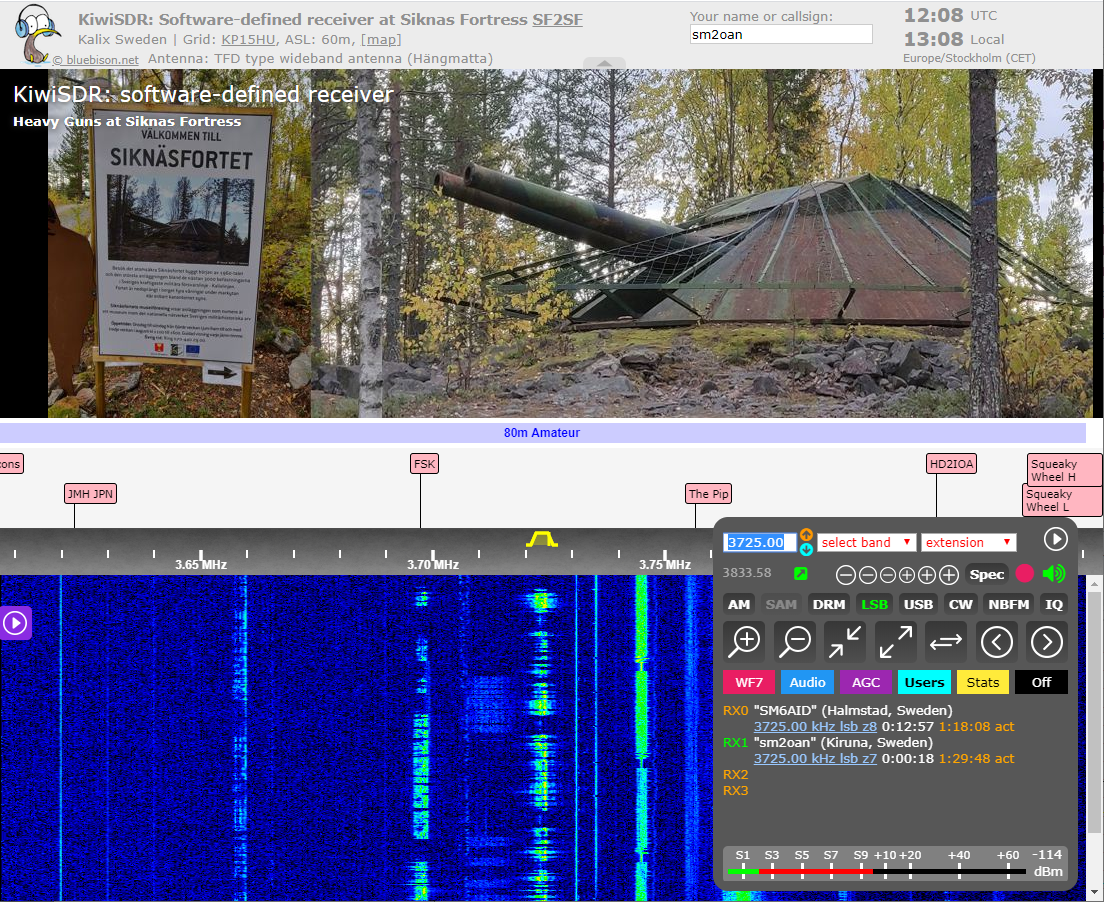Click the Off tab

point(1041,682)
